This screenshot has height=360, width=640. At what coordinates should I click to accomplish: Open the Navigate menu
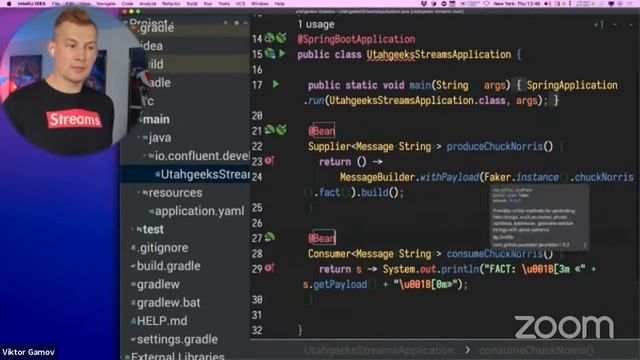[x=106, y=4]
